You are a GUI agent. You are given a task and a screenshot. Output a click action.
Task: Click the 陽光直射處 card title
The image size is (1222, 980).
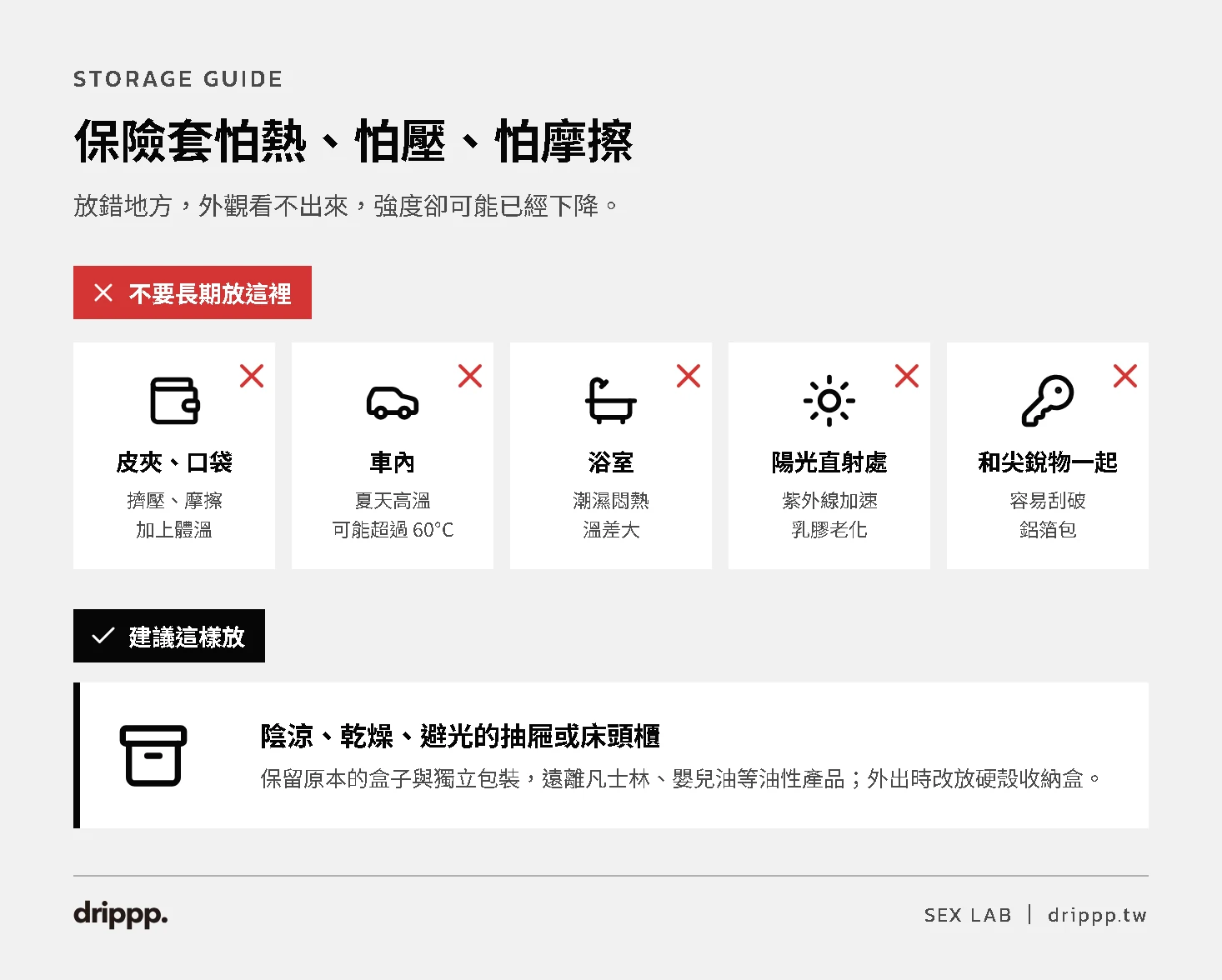[829, 462]
